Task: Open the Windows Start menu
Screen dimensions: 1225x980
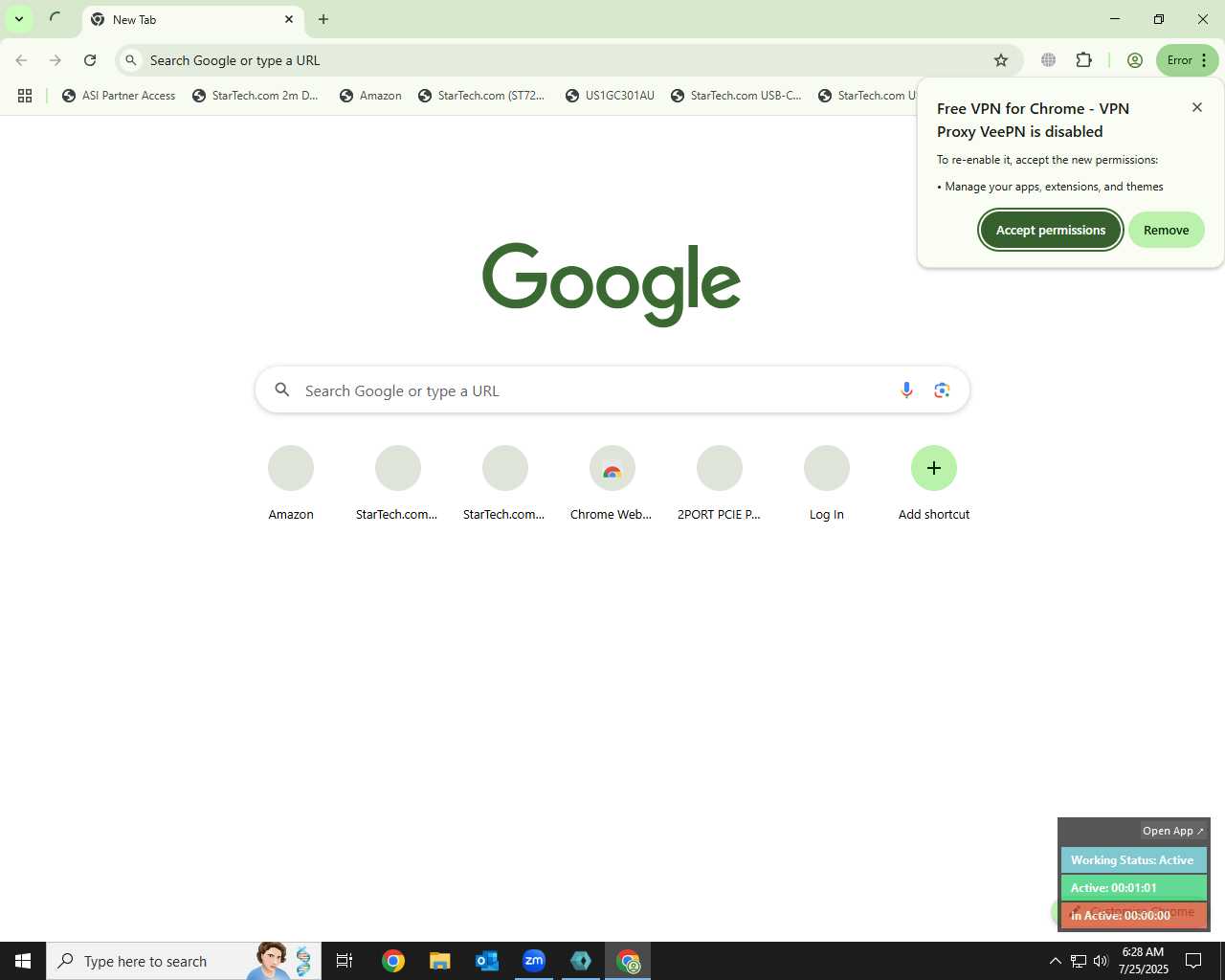Action: click(23, 961)
